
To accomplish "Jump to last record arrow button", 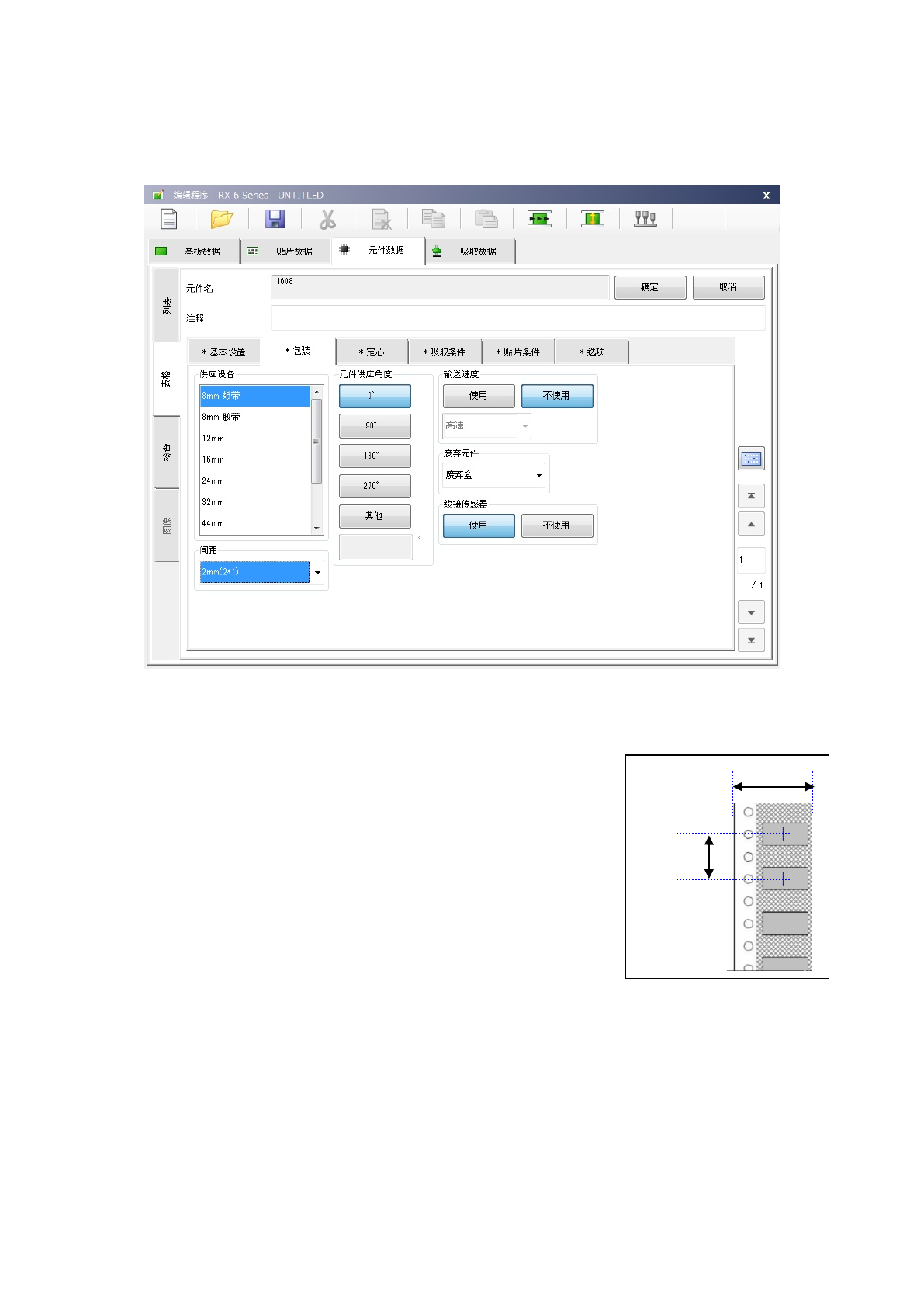I will (x=751, y=640).
